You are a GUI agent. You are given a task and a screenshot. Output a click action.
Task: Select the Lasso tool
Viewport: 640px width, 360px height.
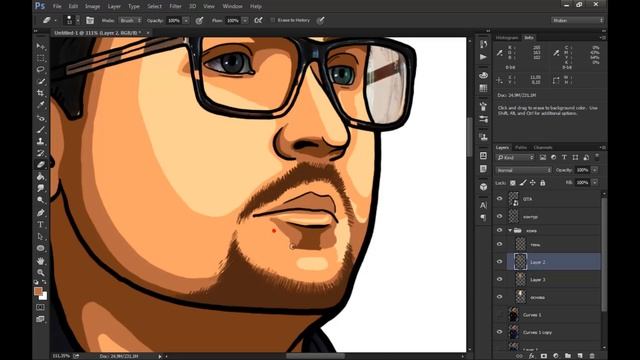click(x=40, y=69)
